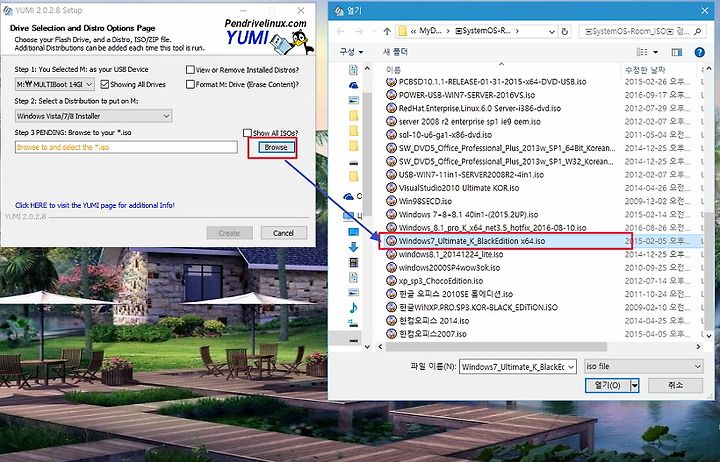Select xp_sp3_ChocoEdition.iso file

click(x=440, y=281)
